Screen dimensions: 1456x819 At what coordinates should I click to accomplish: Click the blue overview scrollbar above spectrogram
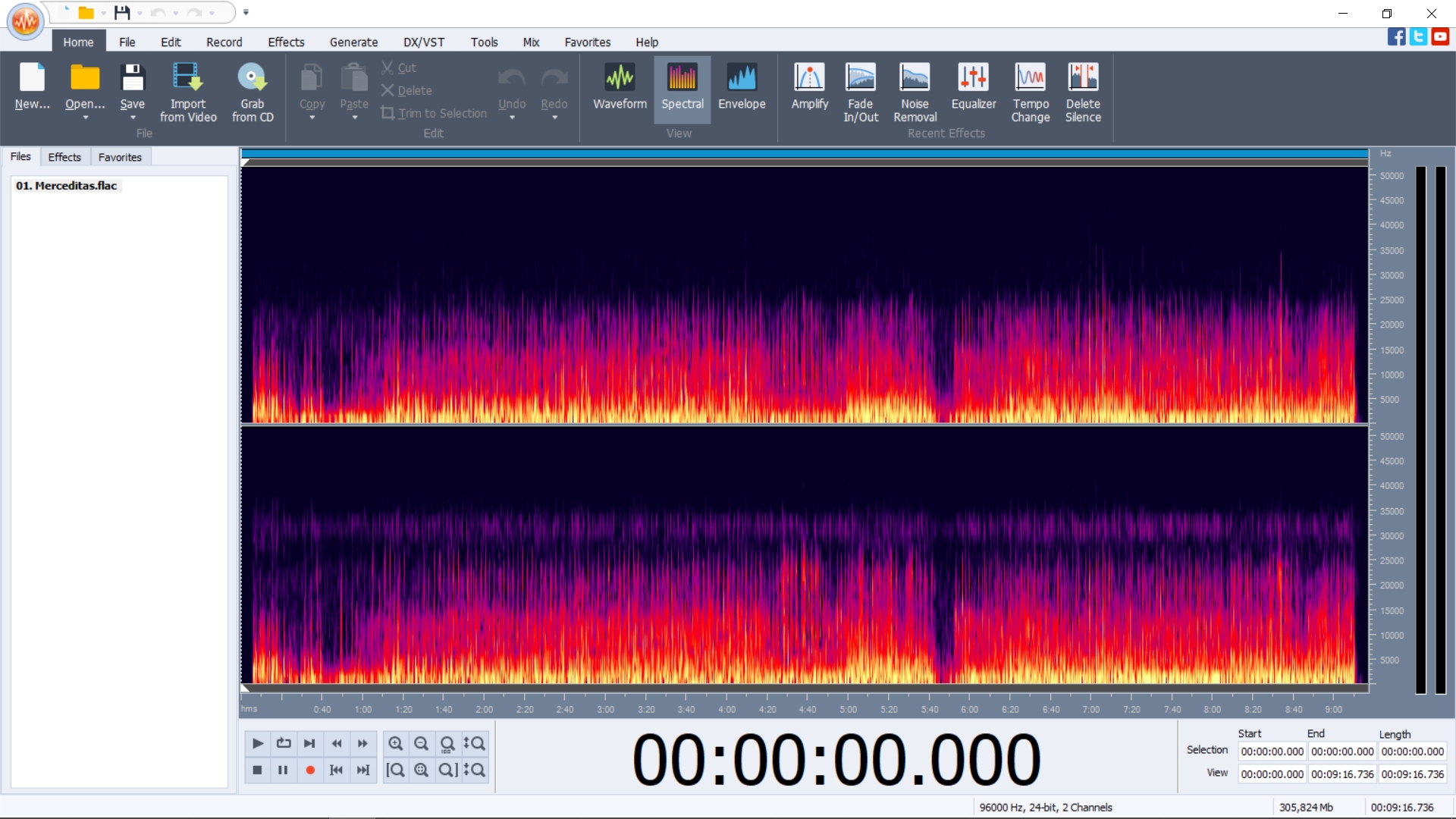pos(805,154)
